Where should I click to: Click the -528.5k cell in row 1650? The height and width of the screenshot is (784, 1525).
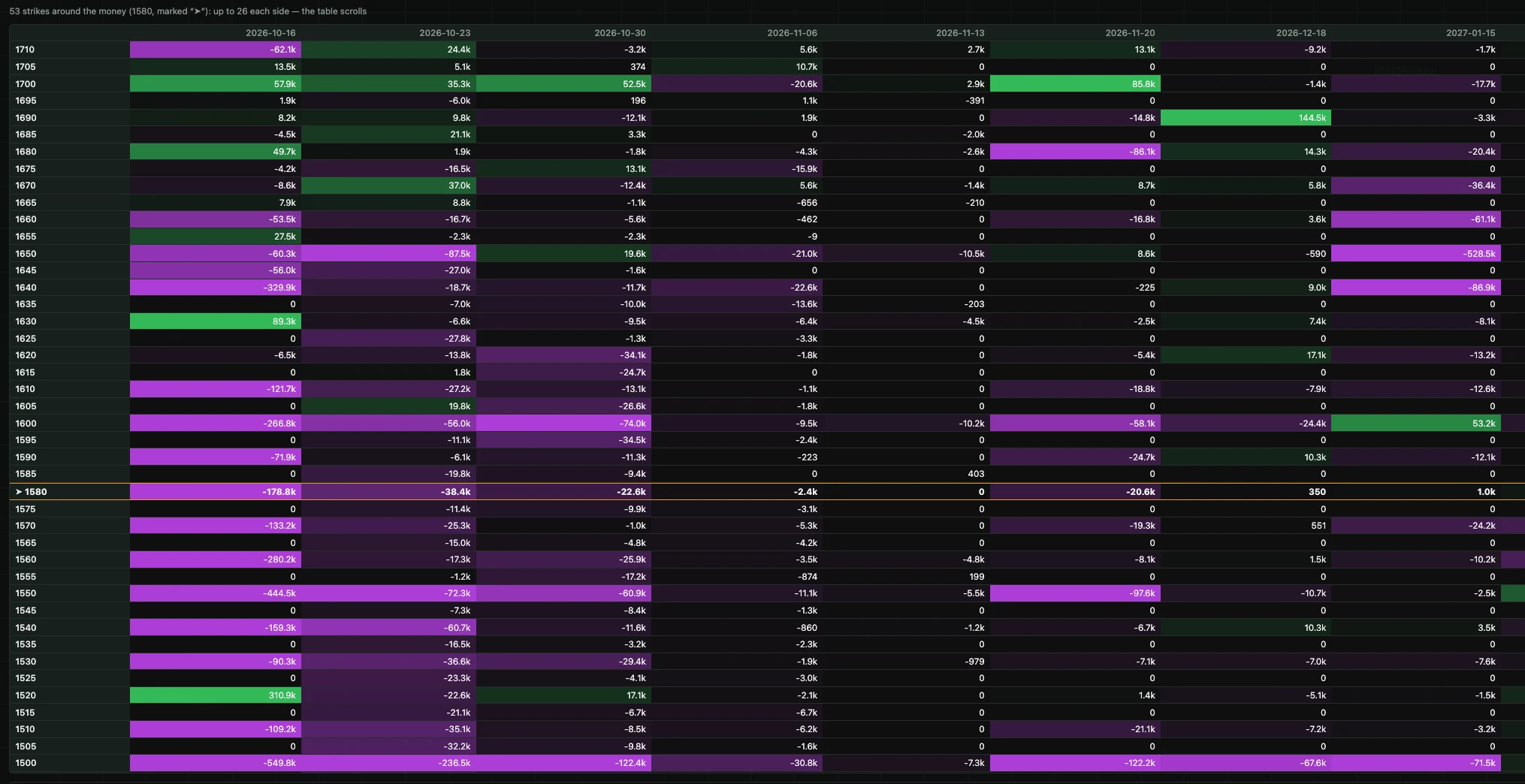point(1416,254)
